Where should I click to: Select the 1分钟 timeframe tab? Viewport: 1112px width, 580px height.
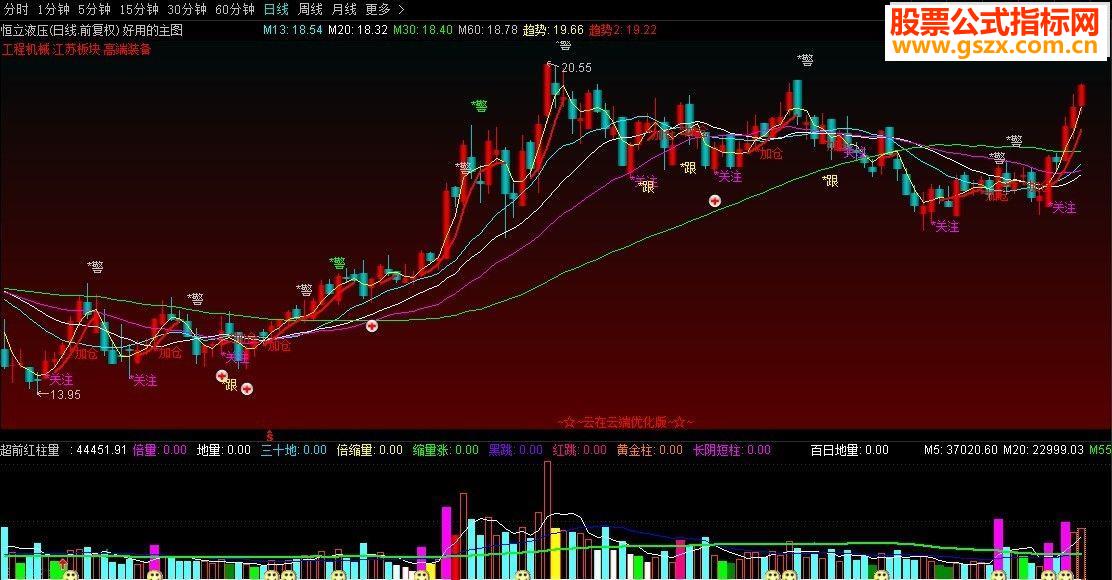(53, 9)
